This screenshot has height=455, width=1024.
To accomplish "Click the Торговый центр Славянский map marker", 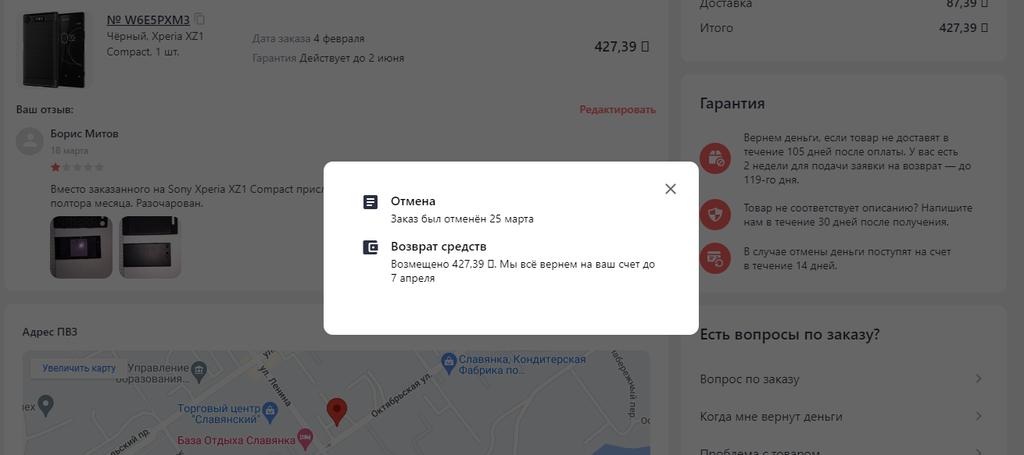I will click(270, 411).
